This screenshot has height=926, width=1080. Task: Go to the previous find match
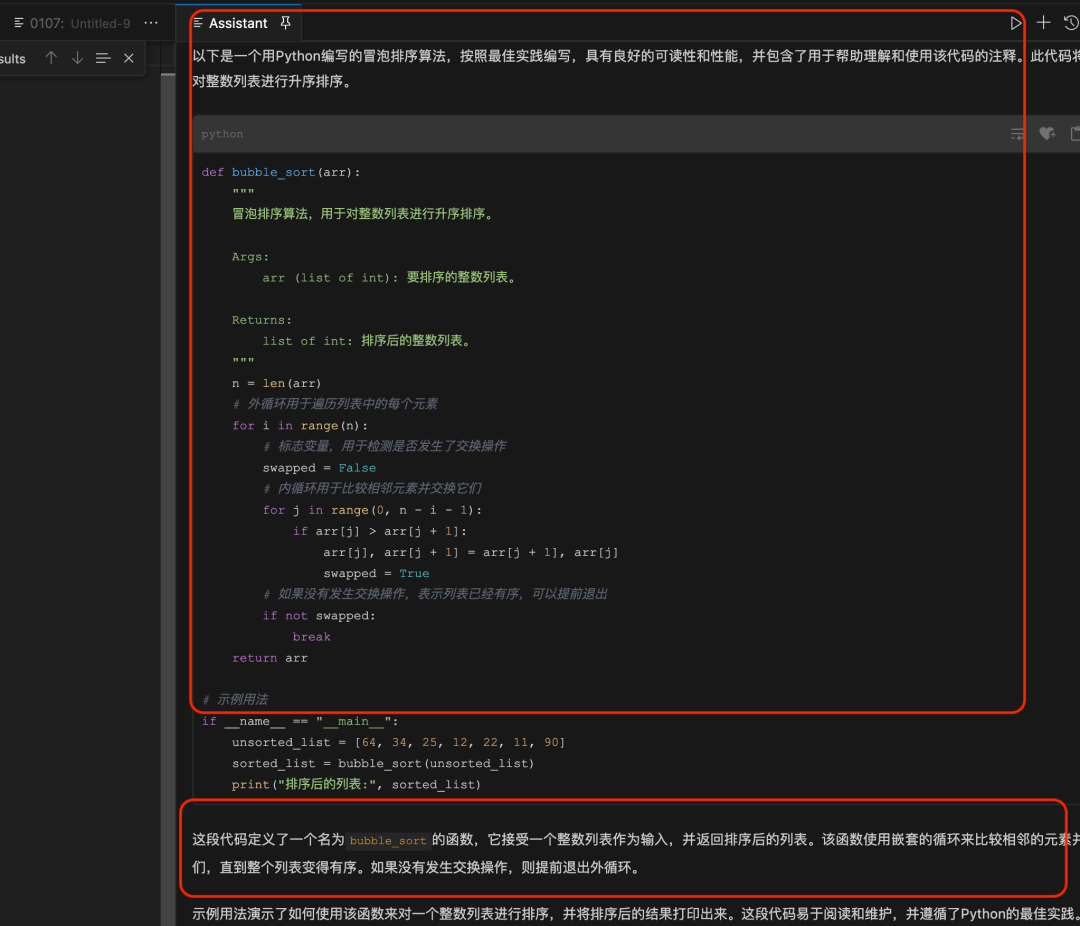[51, 58]
